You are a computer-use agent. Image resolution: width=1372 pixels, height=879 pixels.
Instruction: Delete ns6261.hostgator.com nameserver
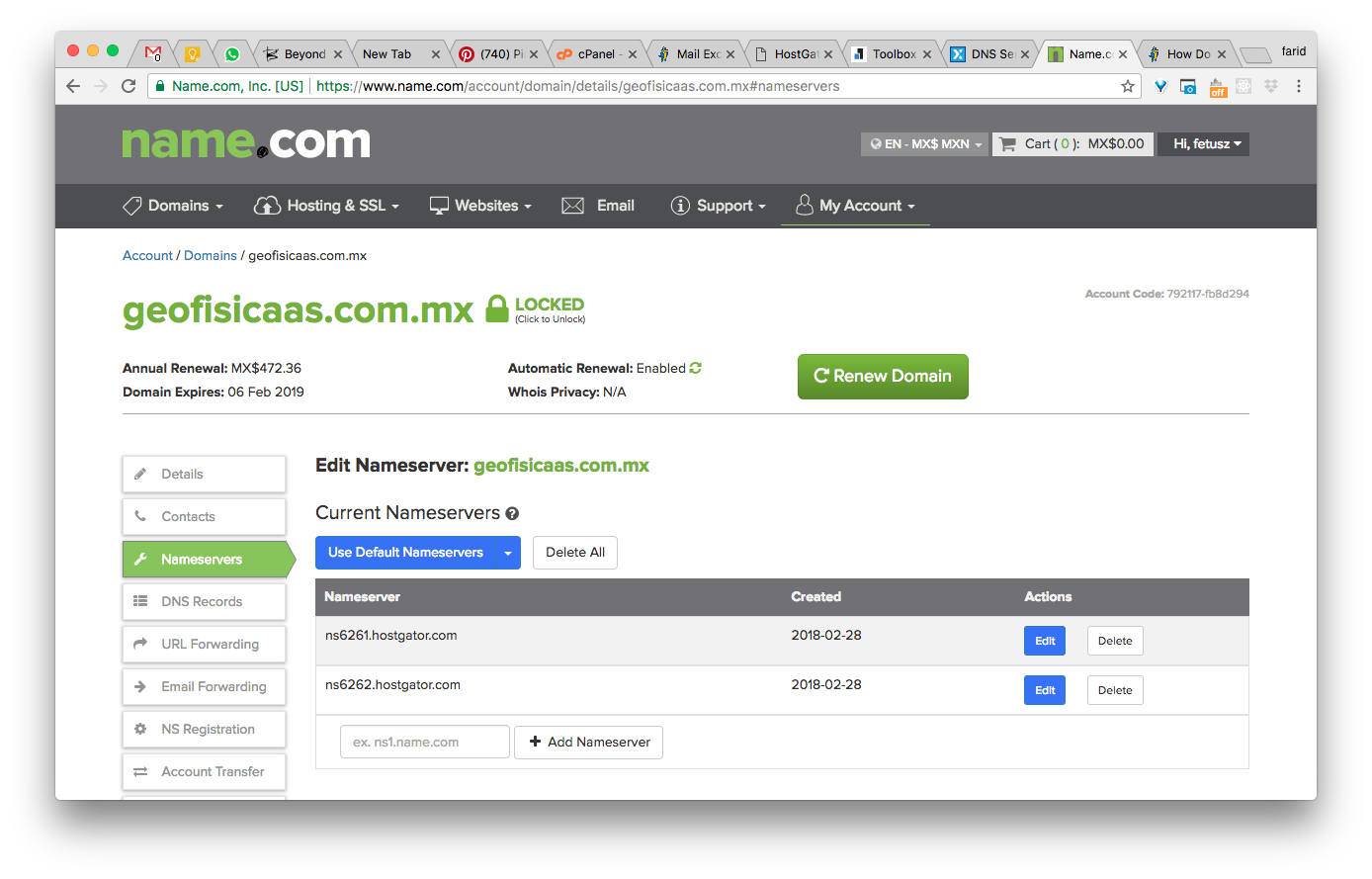point(1115,641)
